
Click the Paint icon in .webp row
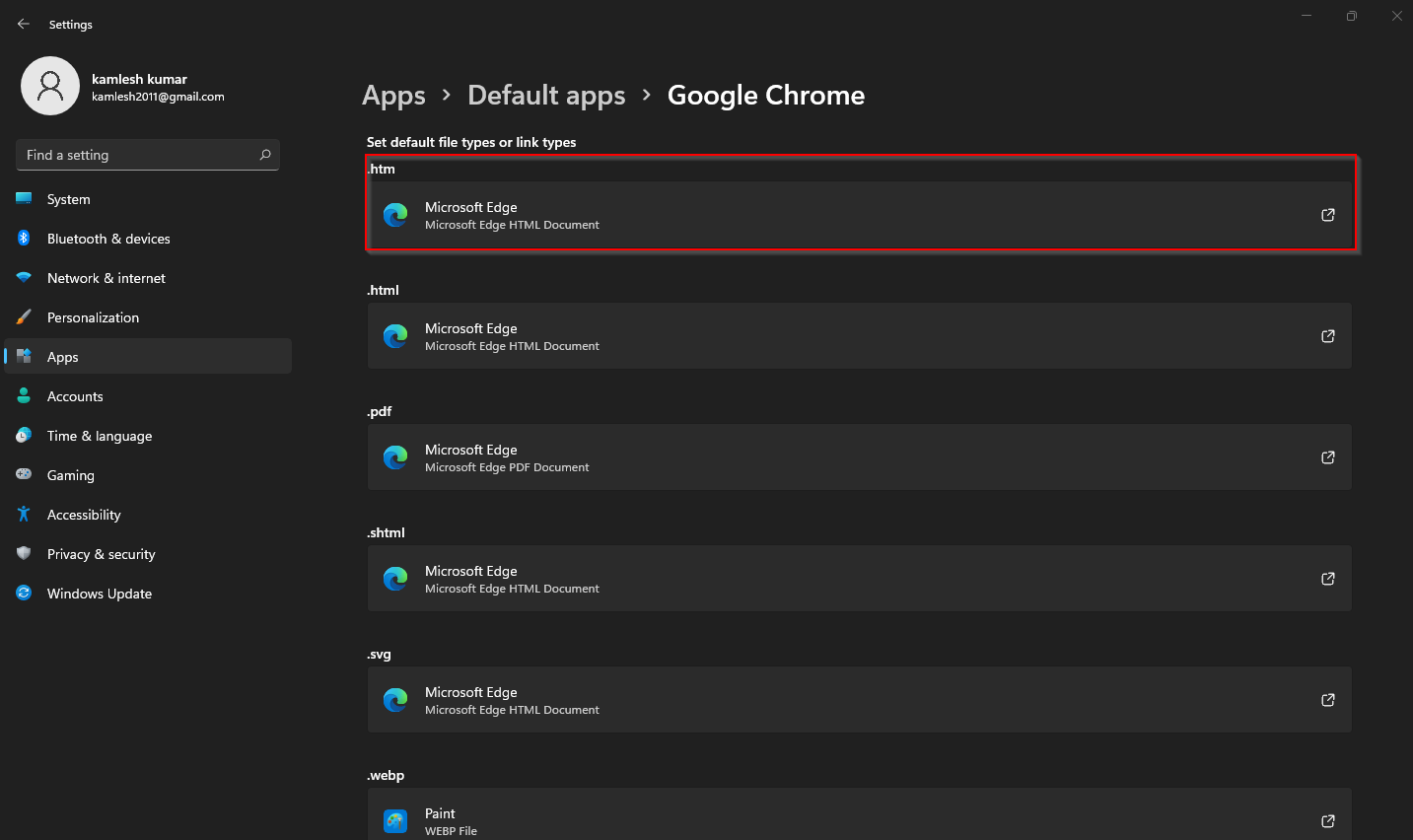coord(395,821)
